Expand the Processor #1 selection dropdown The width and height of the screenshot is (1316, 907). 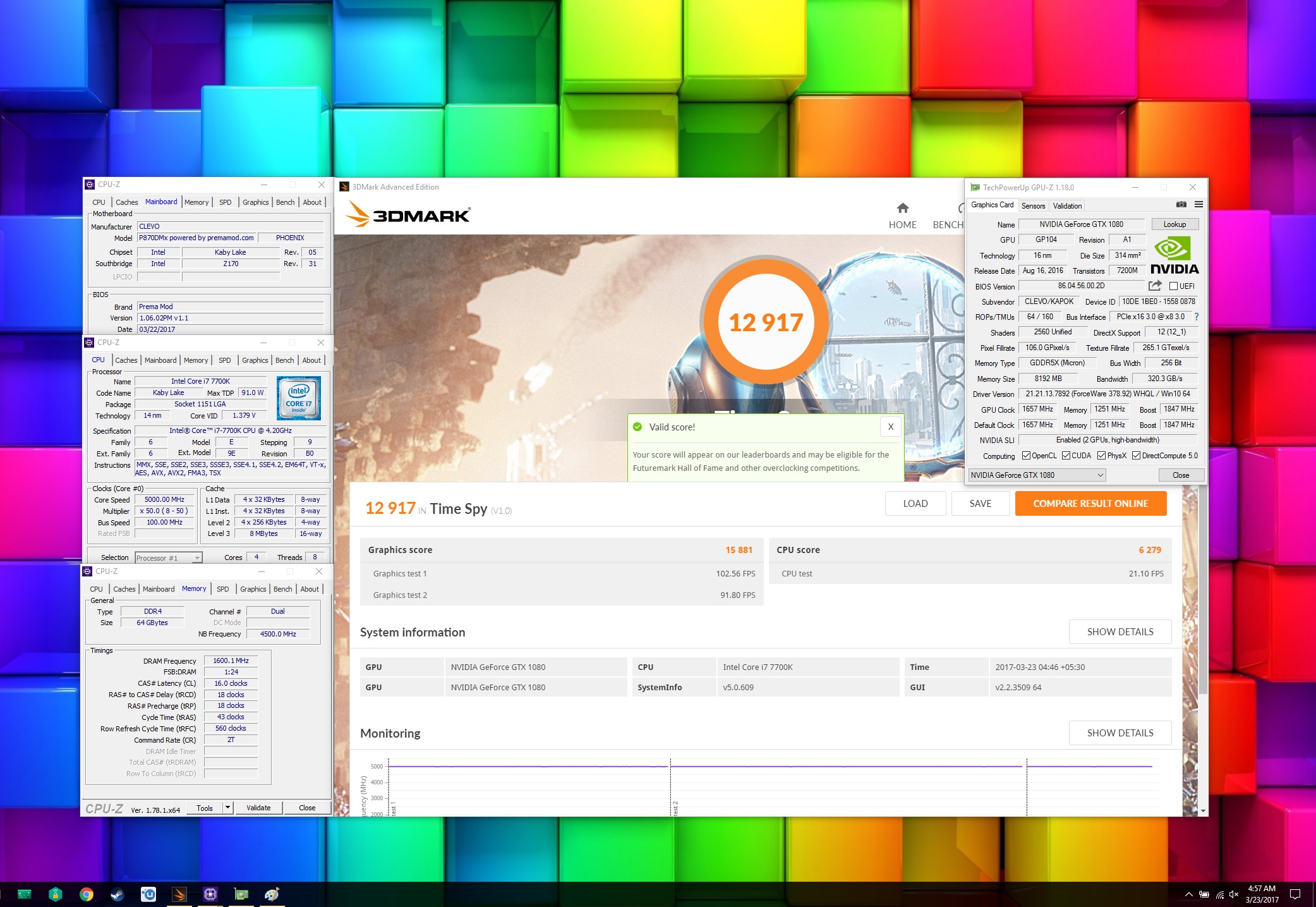tap(197, 558)
